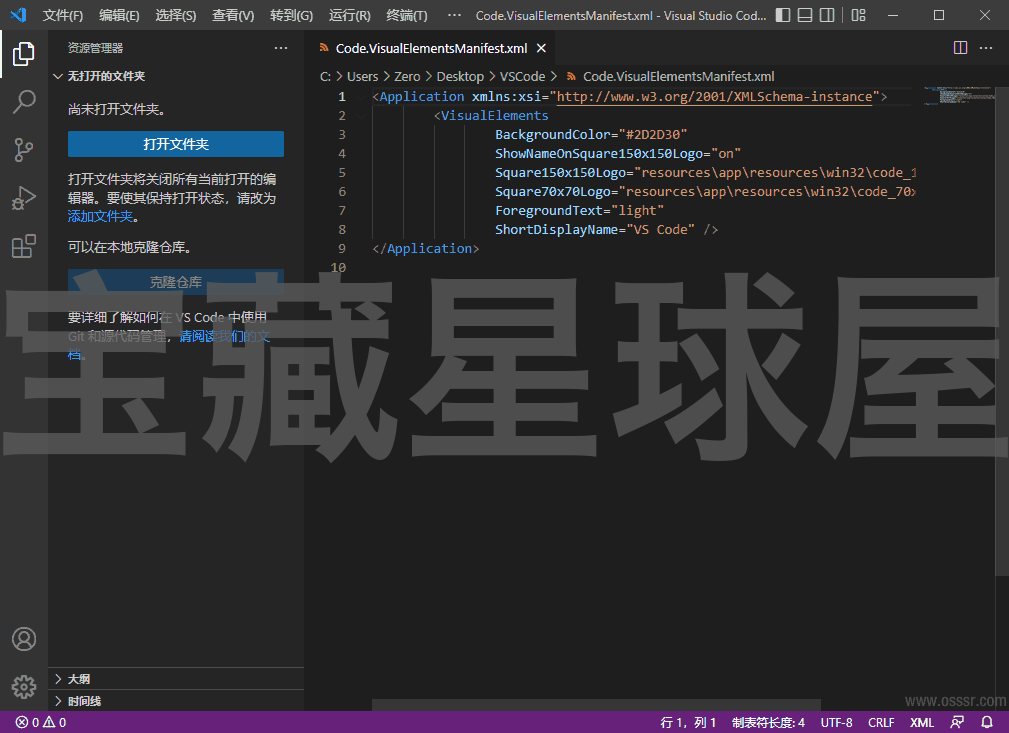Open the Run and Debug view
1009x733 pixels.
coord(24,198)
